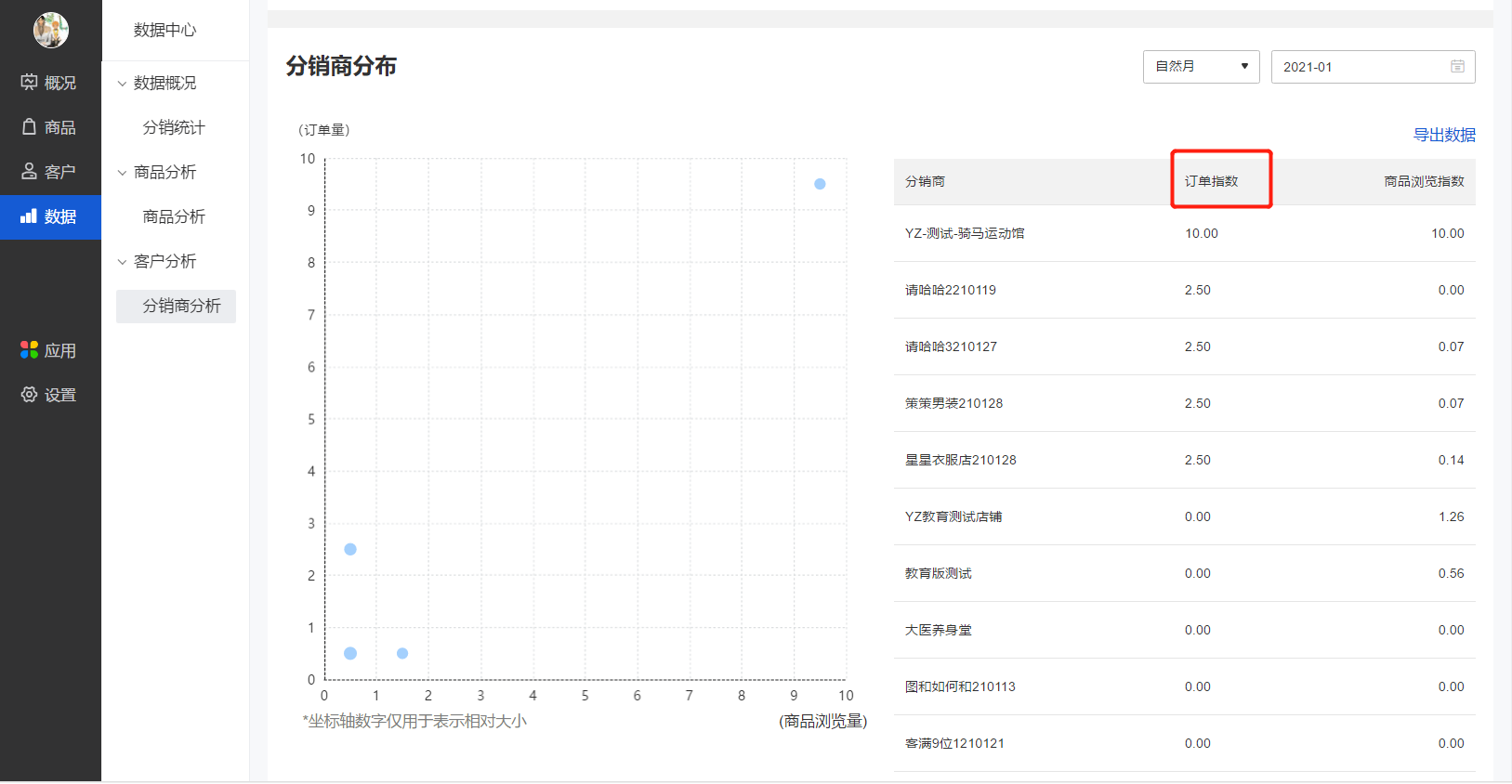The width and height of the screenshot is (1512, 784).
Task: Click the distributor 请哈哈3210127
Action: click(x=951, y=346)
